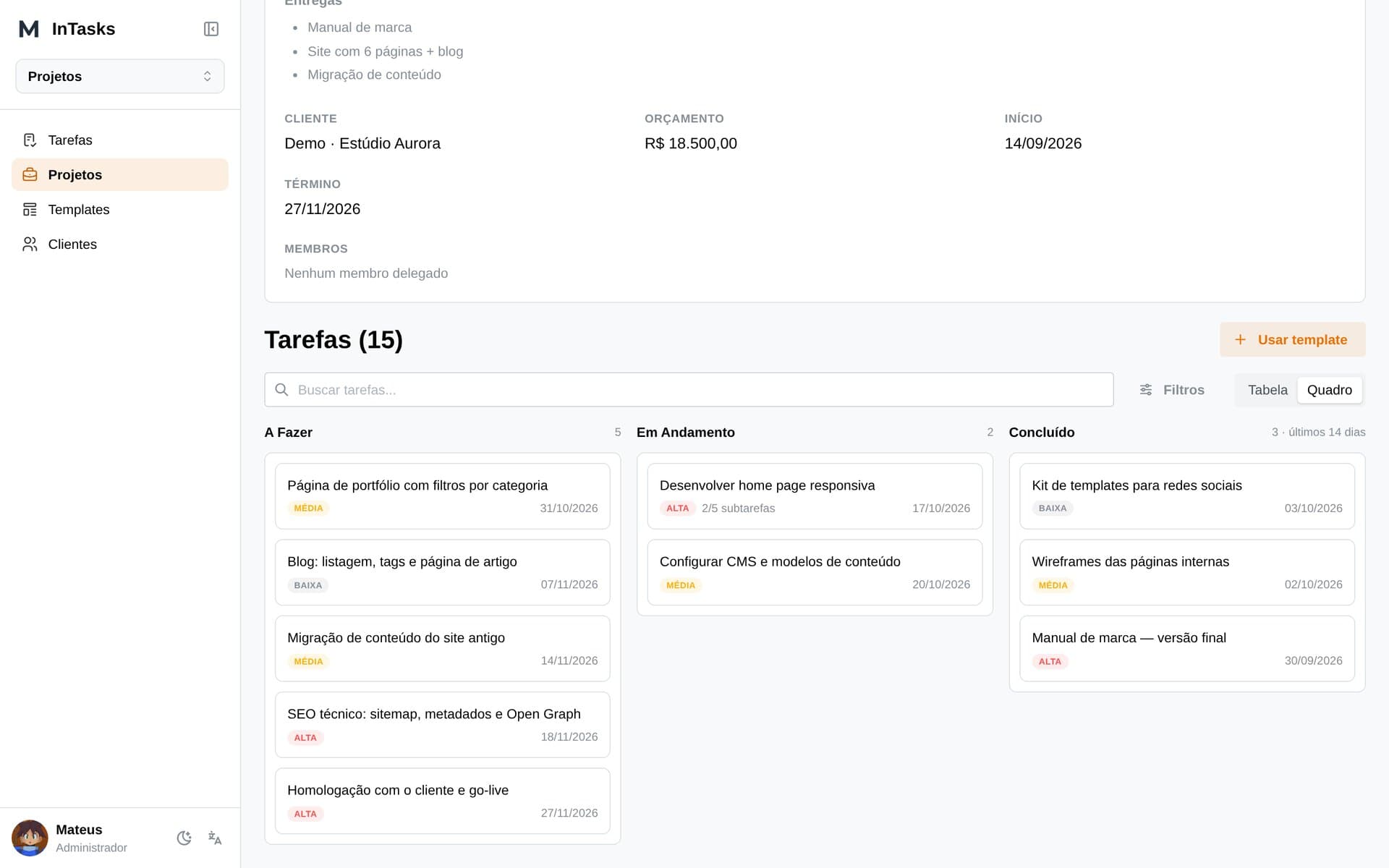Click the Filtros sliders icon
Image resolution: width=1389 pixels, height=868 pixels.
1146,390
